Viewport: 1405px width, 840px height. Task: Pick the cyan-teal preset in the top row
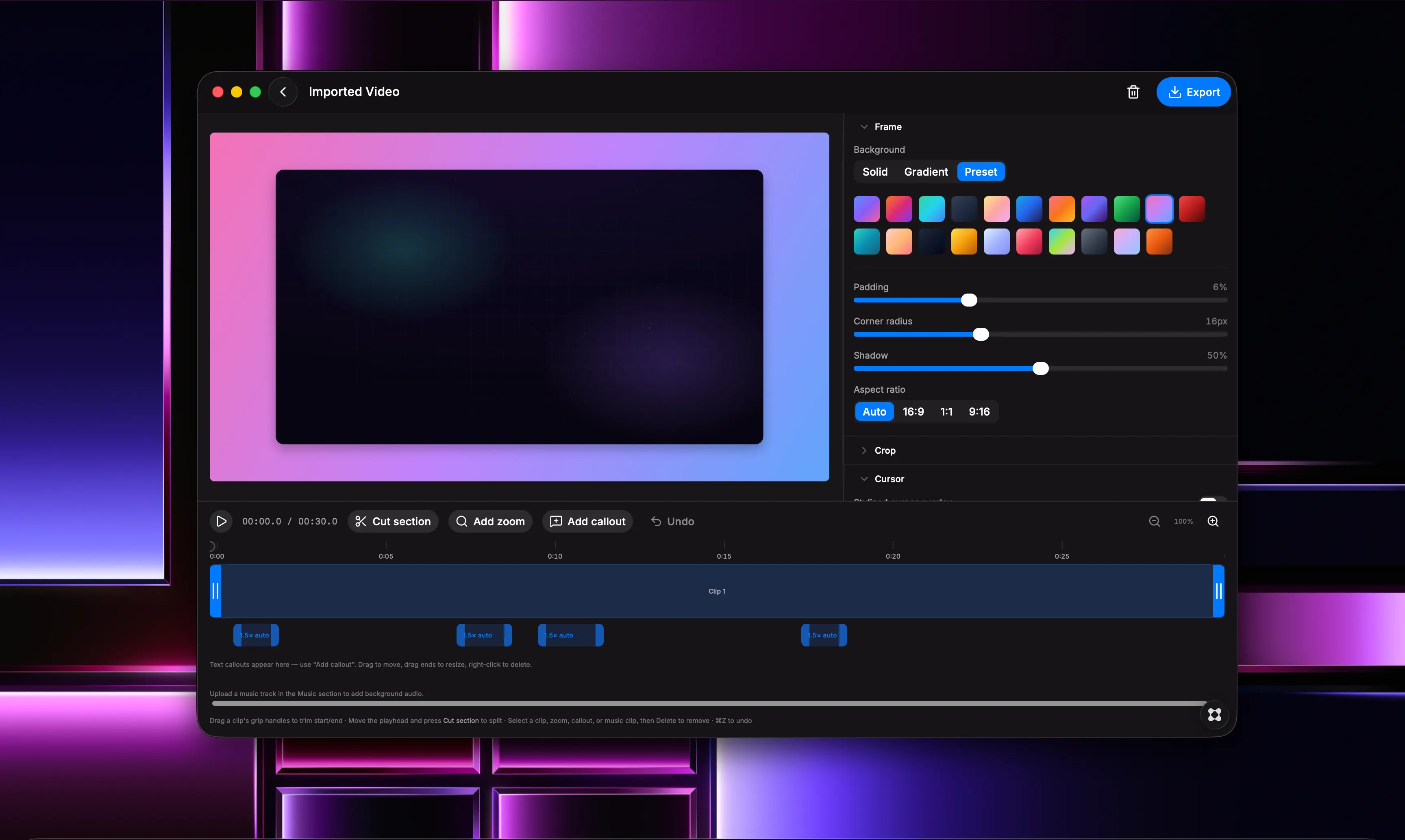click(x=931, y=209)
